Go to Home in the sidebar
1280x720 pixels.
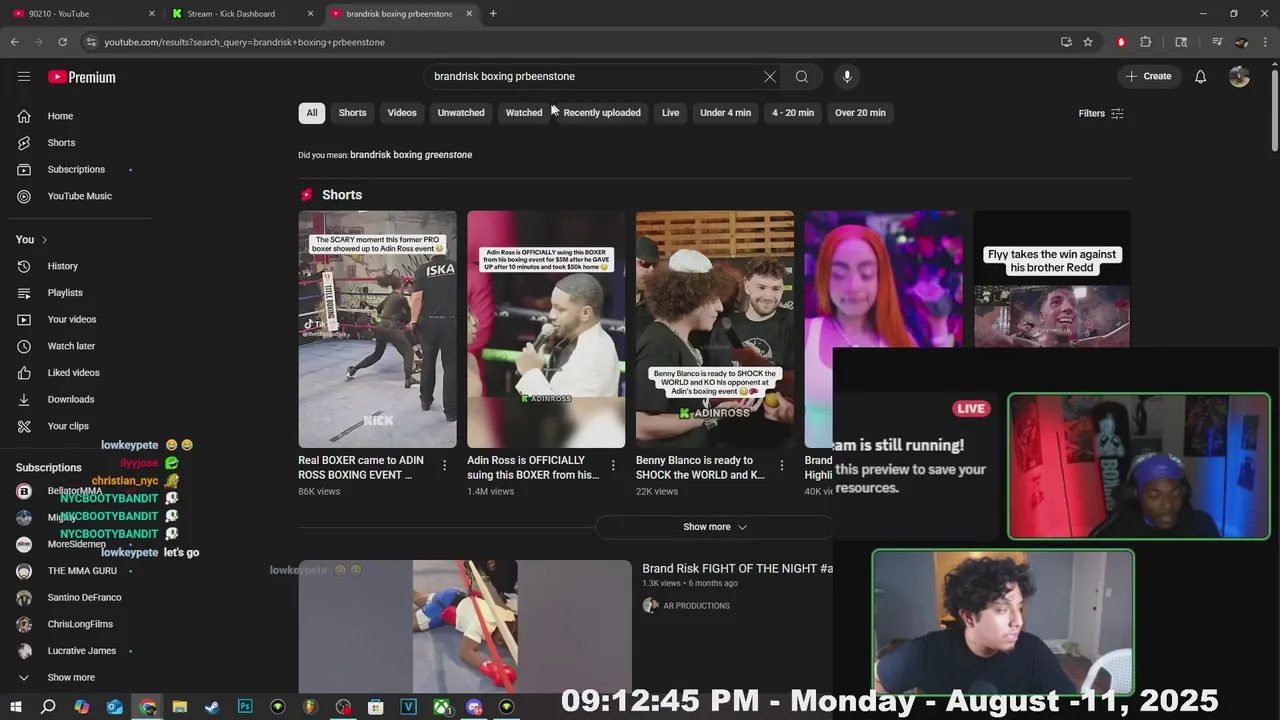(x=60, y=116)
